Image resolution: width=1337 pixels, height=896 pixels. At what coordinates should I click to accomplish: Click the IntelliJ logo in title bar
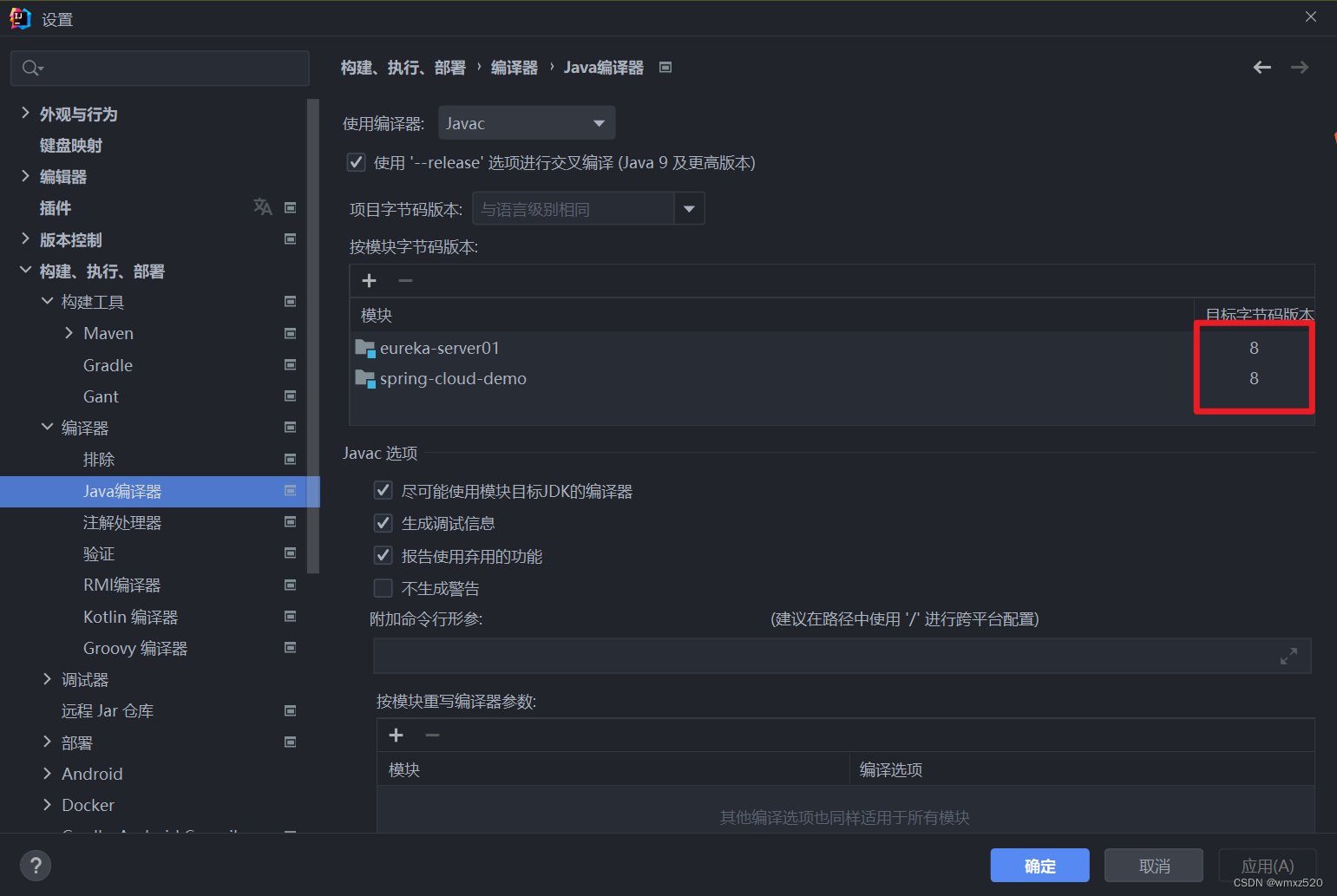[20, 18]
